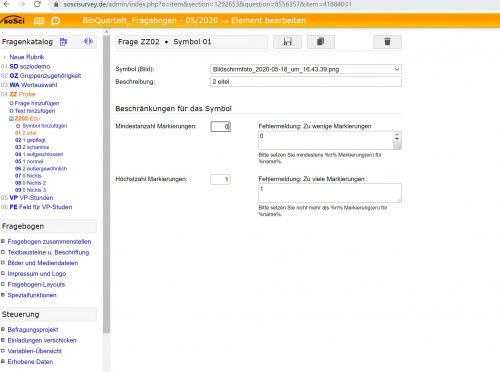
Task: Open Fragebogen-Layouts
Action: (36, 284)
